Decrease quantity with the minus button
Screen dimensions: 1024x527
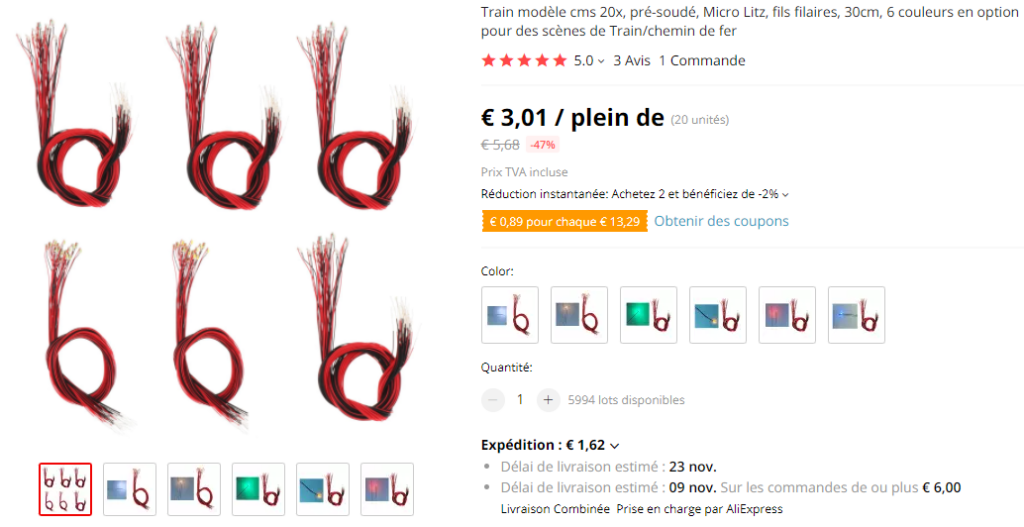[x=492, y=400]
